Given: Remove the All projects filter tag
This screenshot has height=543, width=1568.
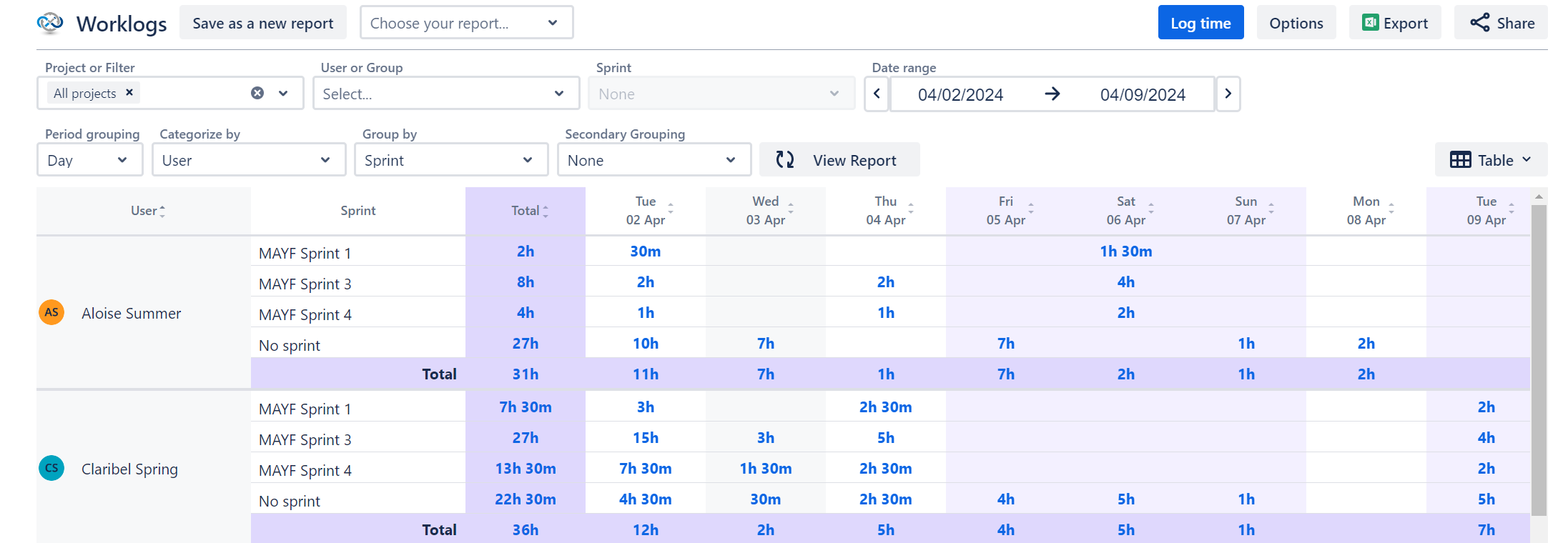Looking at the screenshot, I should click(x=129, y=93).
